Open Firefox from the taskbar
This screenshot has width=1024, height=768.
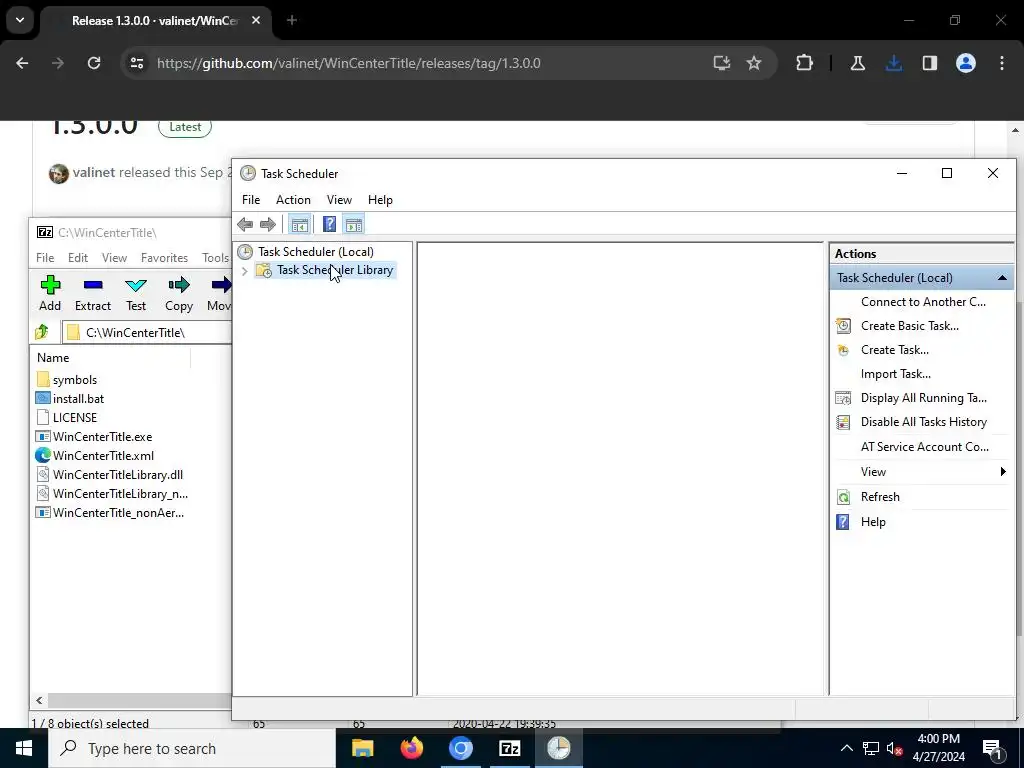[411, 748]
